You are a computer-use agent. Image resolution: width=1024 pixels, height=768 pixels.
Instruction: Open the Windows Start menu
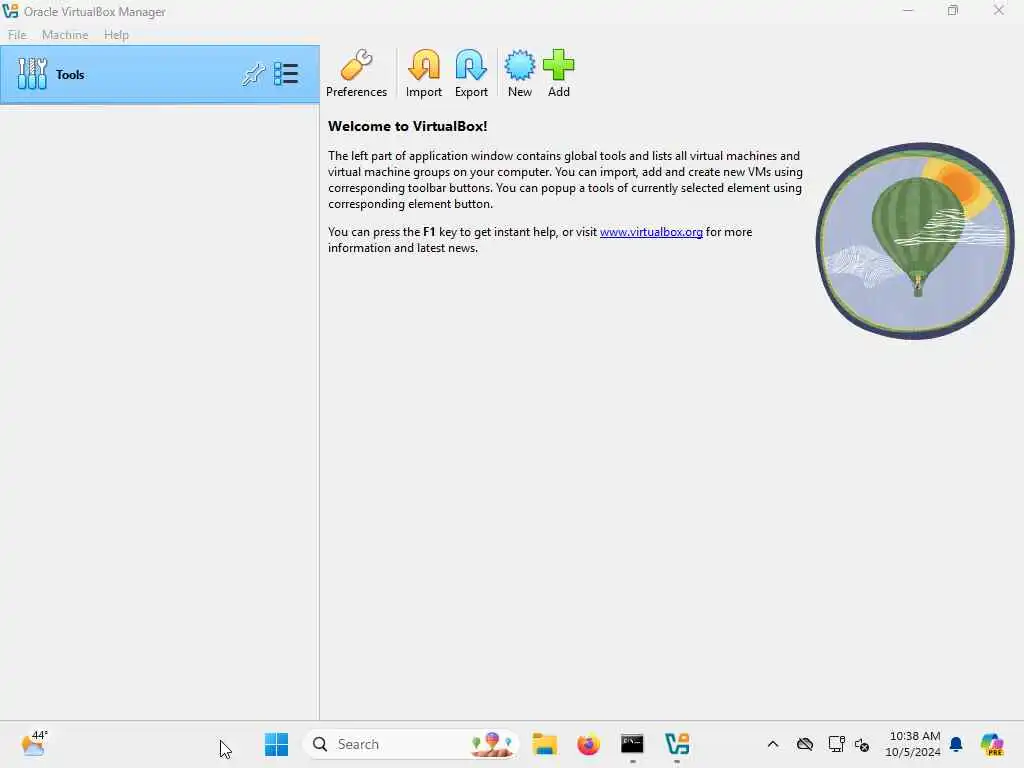click(276, 744)
